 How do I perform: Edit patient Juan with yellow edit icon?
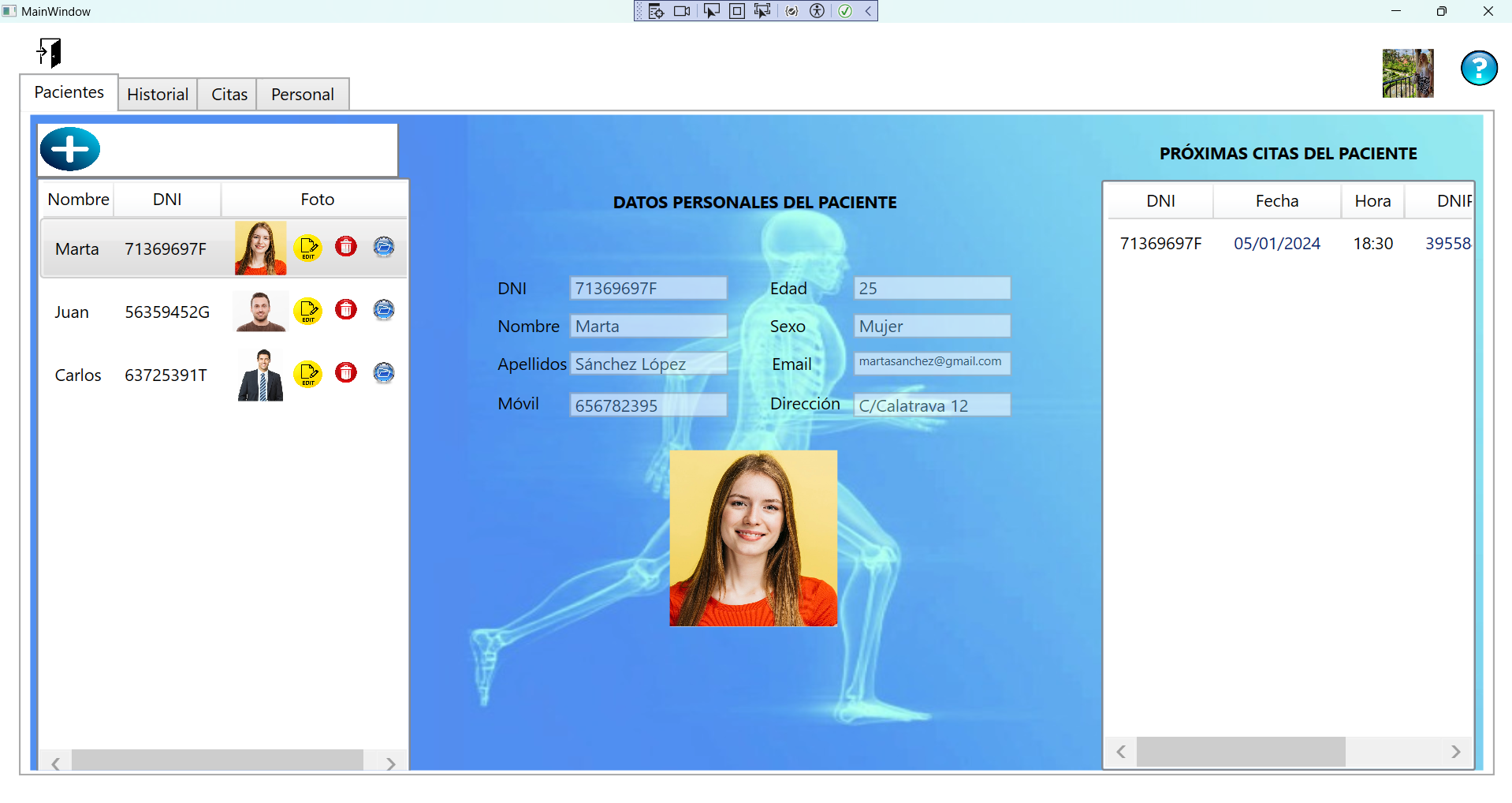(x=308, y=311)
